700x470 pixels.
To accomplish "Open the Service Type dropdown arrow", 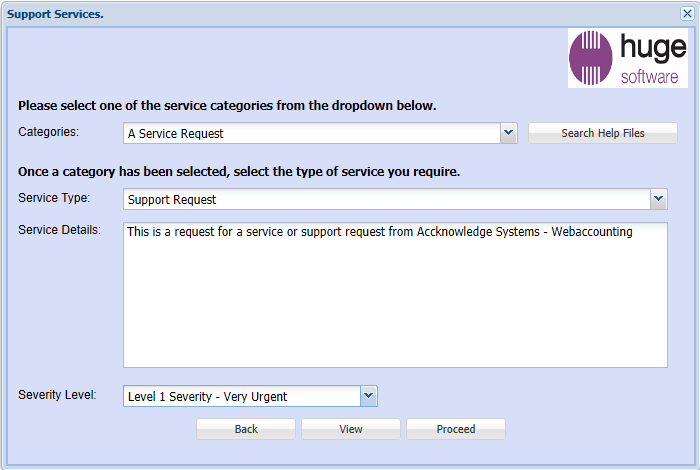I will tap(658, 199).
